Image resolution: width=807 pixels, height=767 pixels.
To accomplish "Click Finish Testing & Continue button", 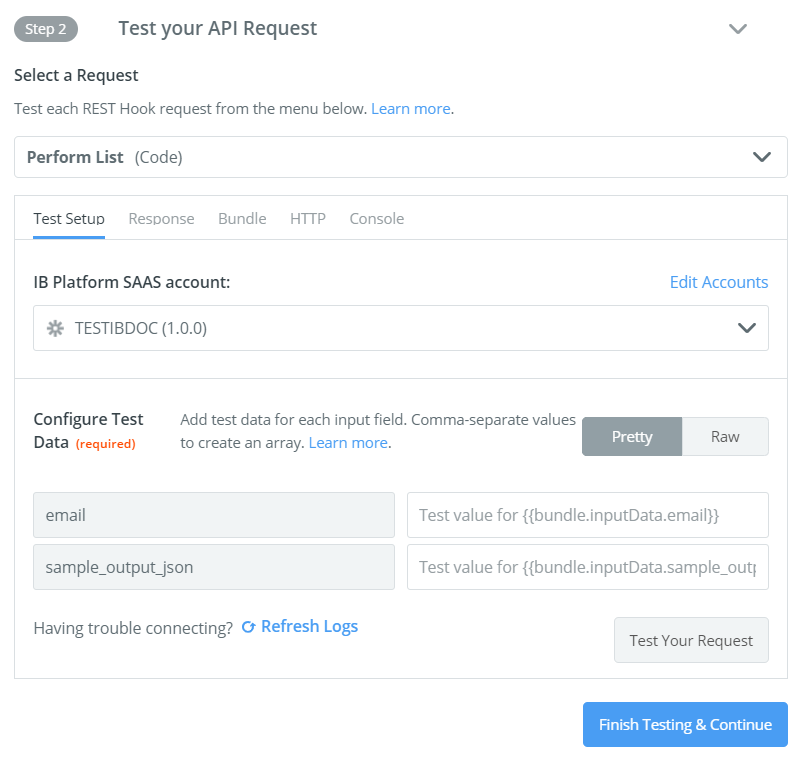I will (x=685, y=724).
